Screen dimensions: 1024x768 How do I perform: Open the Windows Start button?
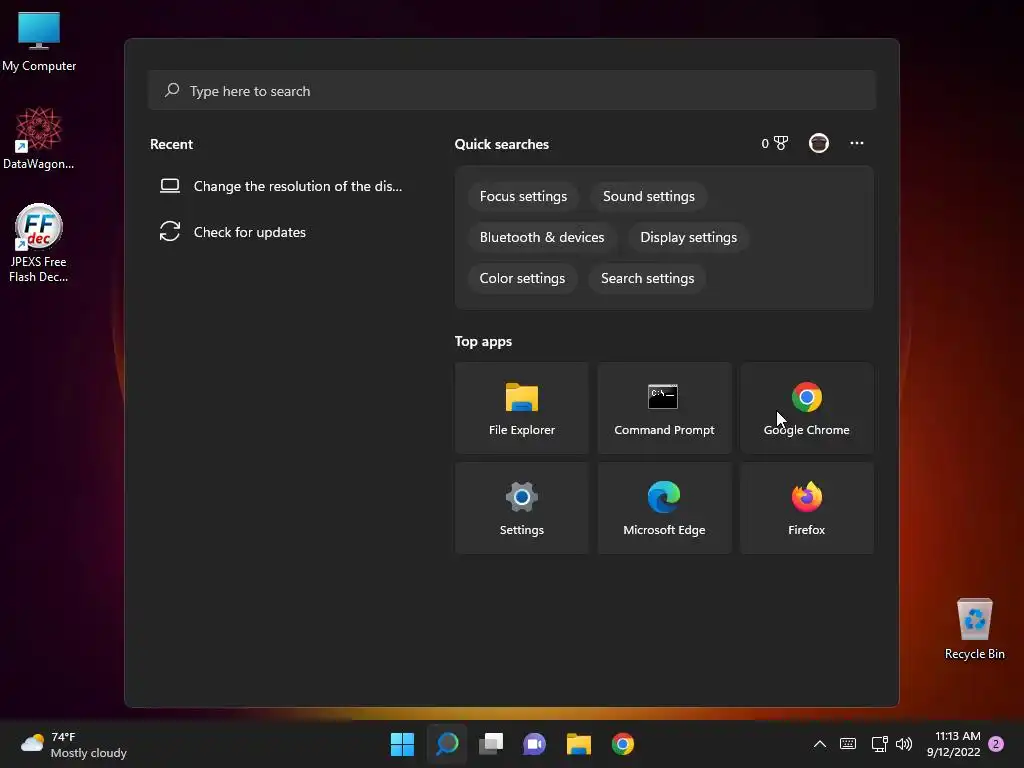[x=402, y=744]
